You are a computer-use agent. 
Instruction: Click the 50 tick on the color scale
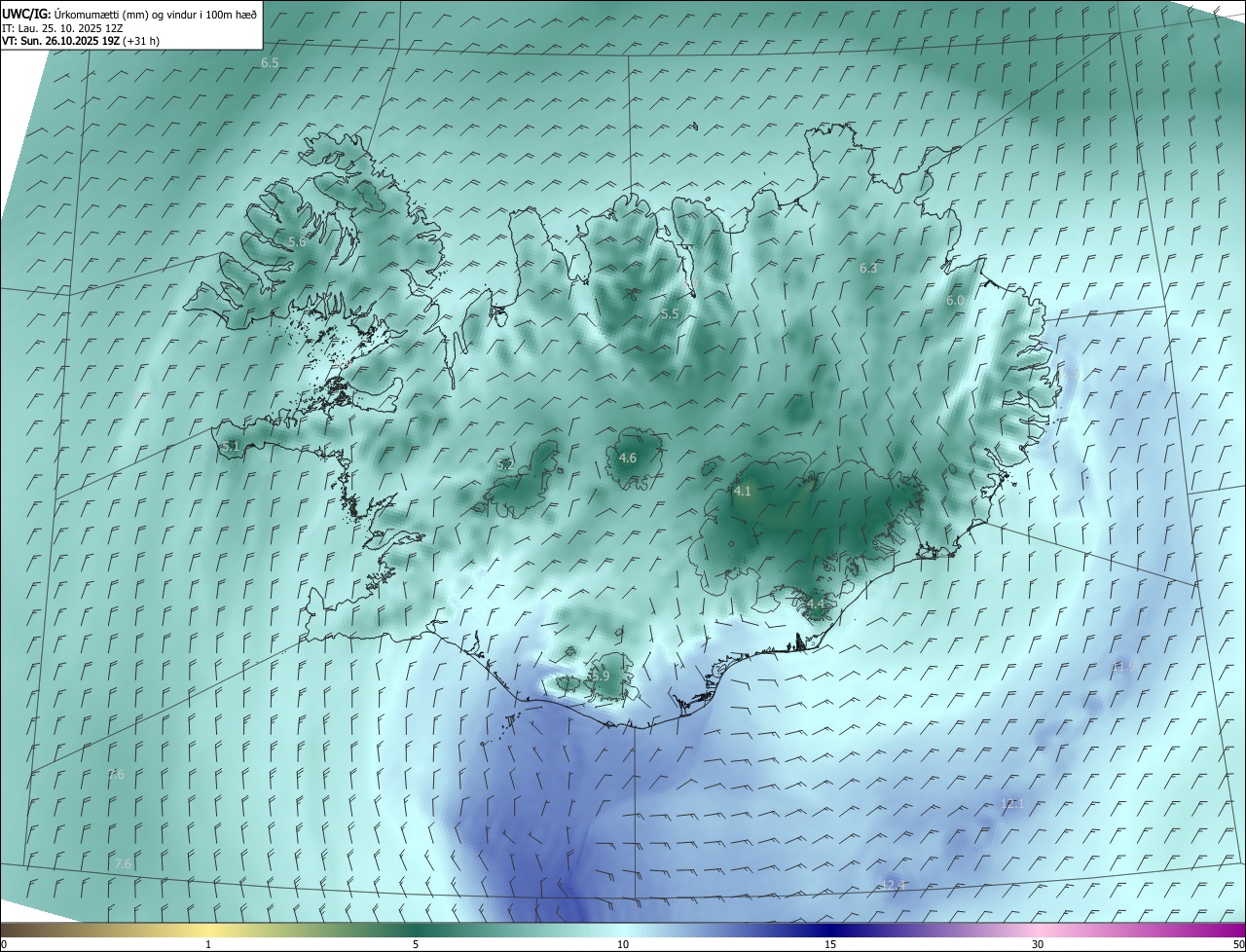click(x=1238, y=944)
